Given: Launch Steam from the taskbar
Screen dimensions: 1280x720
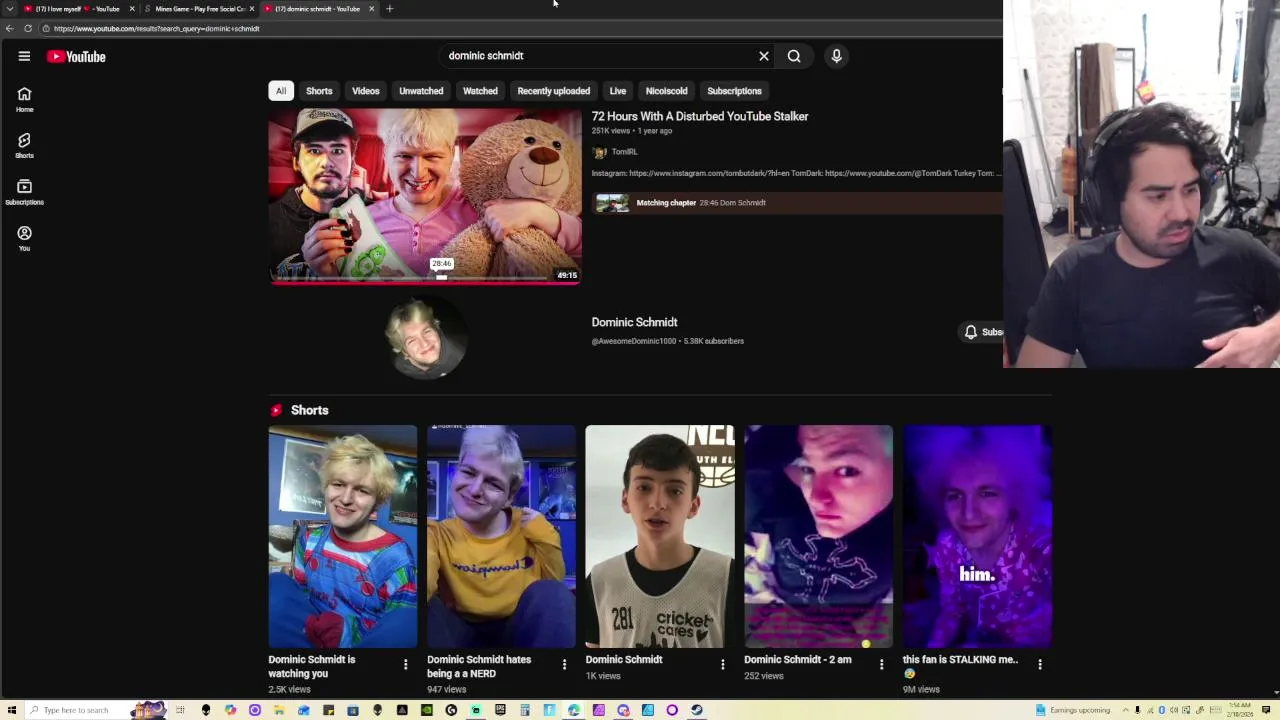Looking at the screenshot, I should (697, 710).
